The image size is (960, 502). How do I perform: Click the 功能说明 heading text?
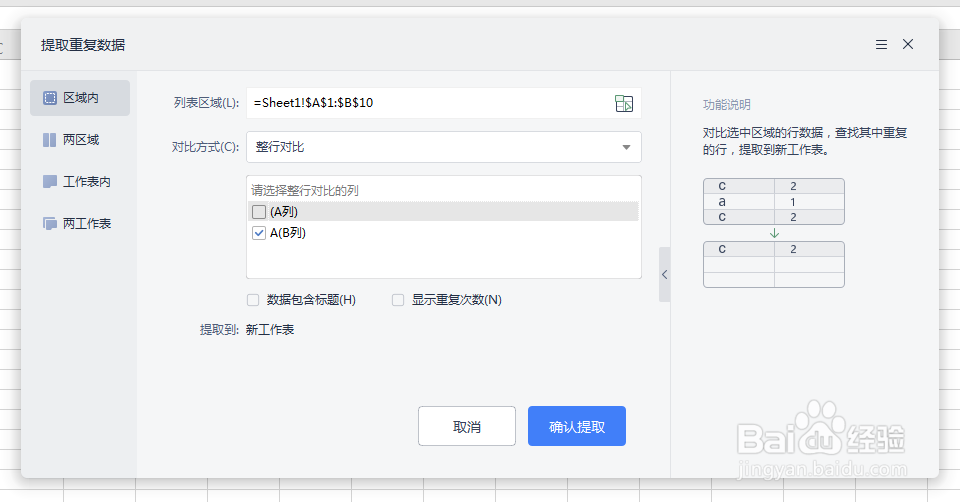point(727,105)
